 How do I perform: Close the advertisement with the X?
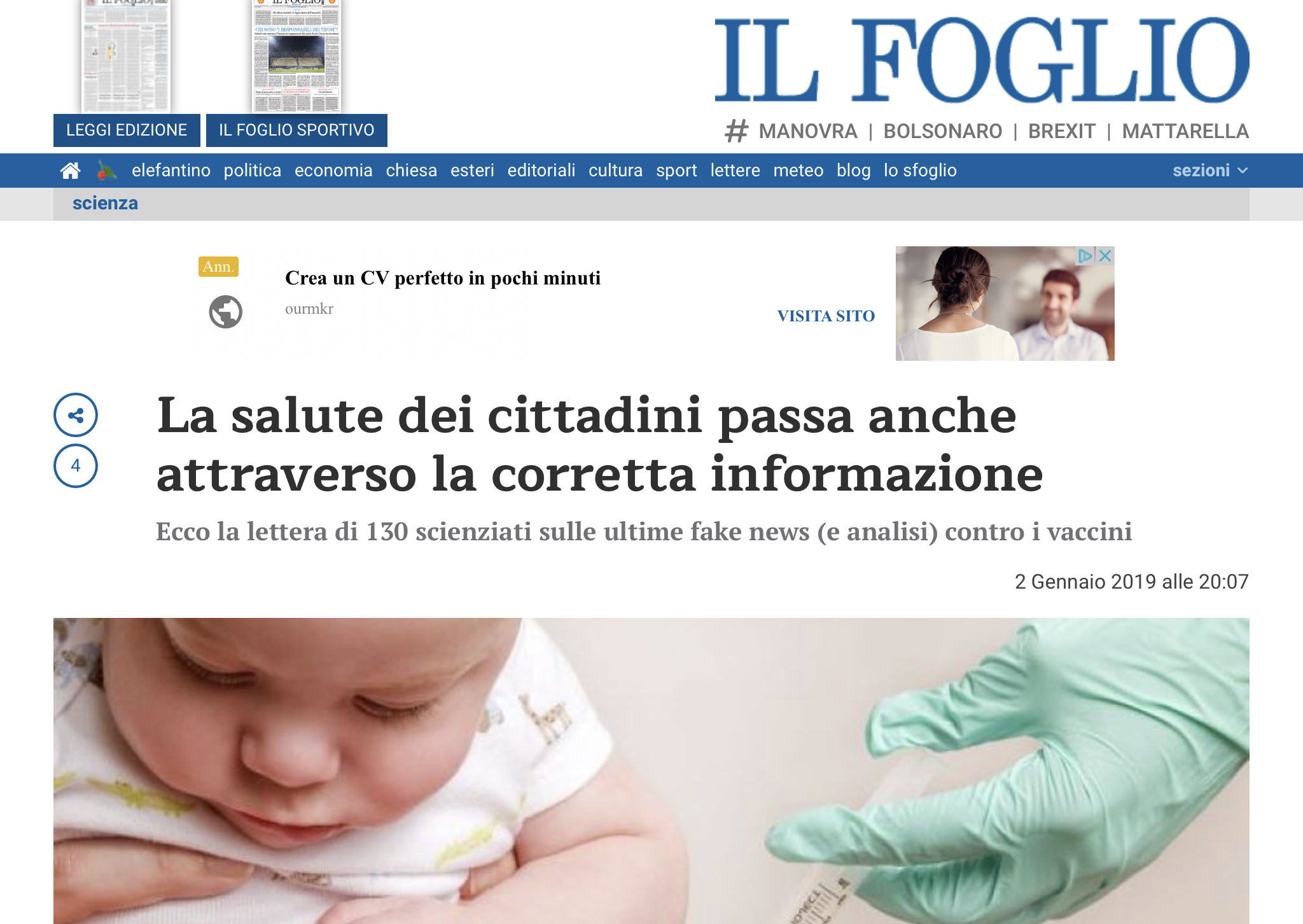[x=1105, y=256]
